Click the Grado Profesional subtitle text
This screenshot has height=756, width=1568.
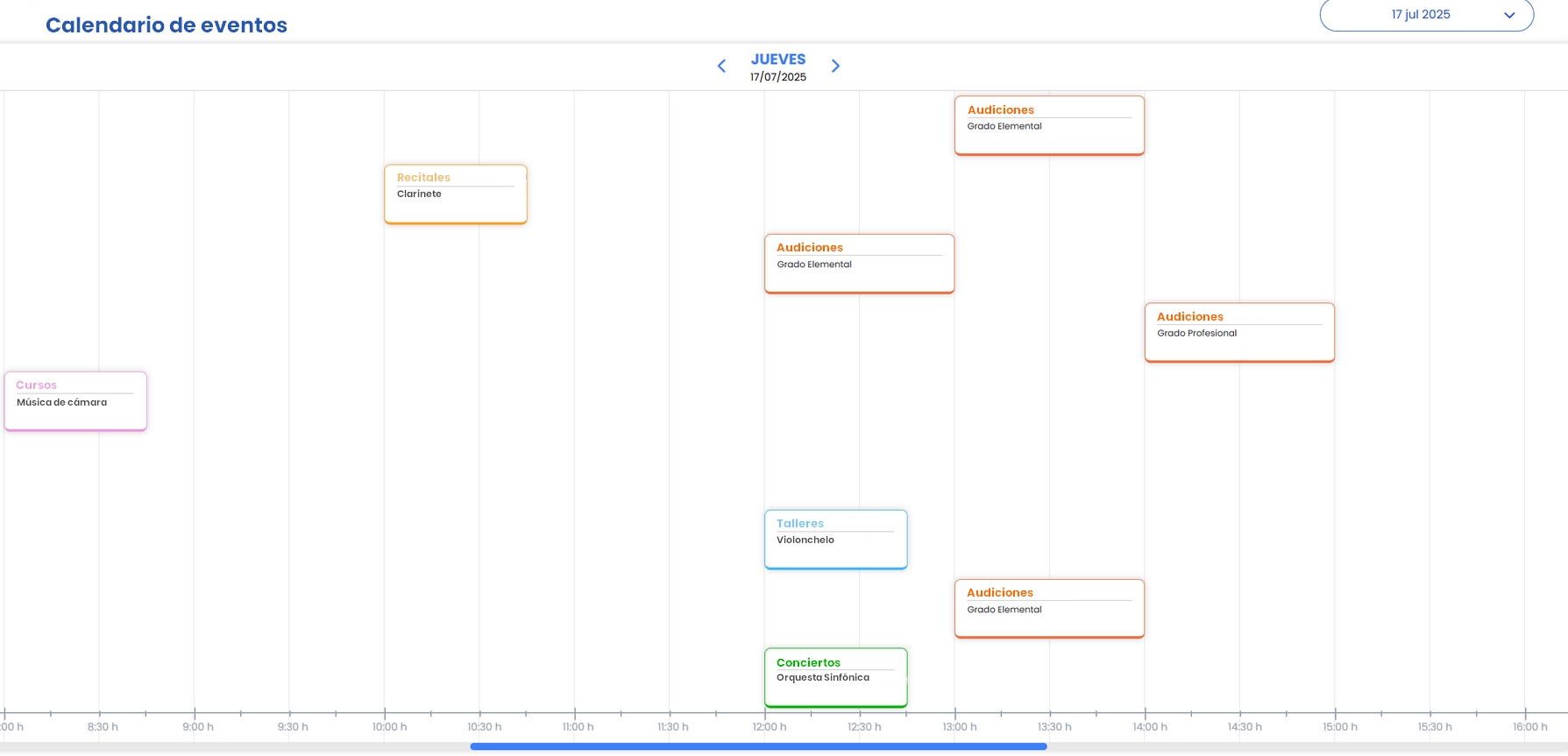(1197, 333)
